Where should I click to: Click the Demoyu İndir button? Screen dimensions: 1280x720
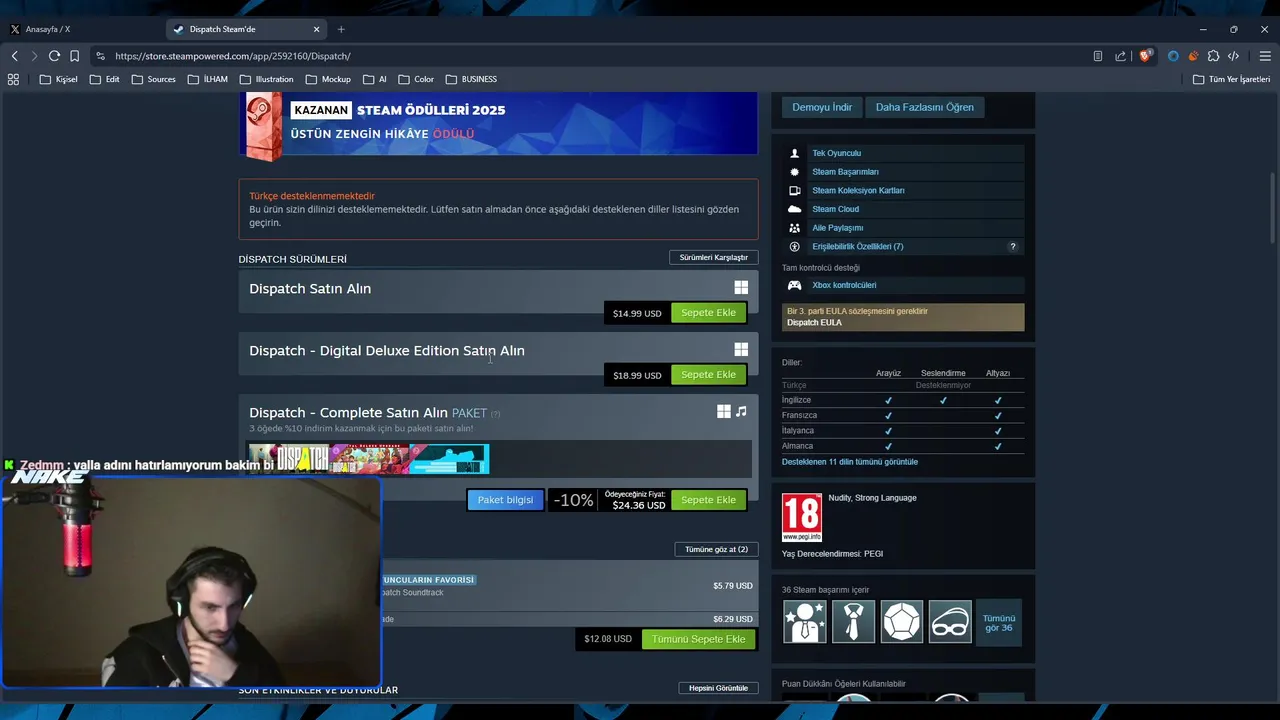(822, 107)
